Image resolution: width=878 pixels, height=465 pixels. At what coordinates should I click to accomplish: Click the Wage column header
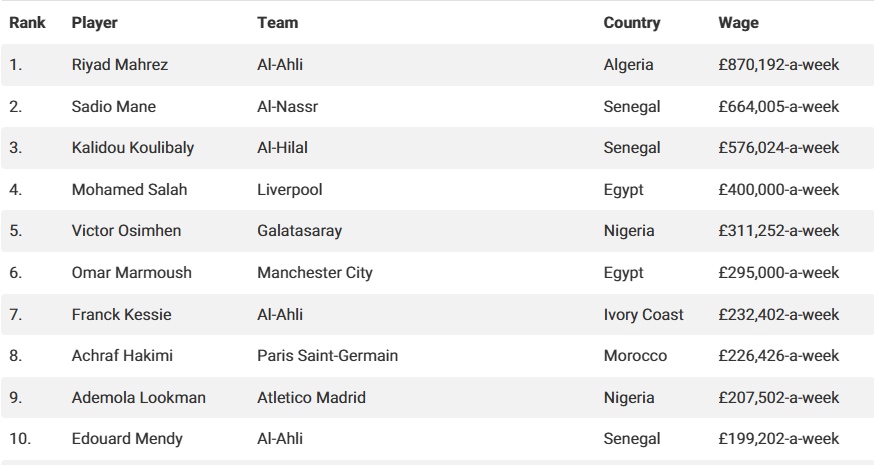(738, 22)
